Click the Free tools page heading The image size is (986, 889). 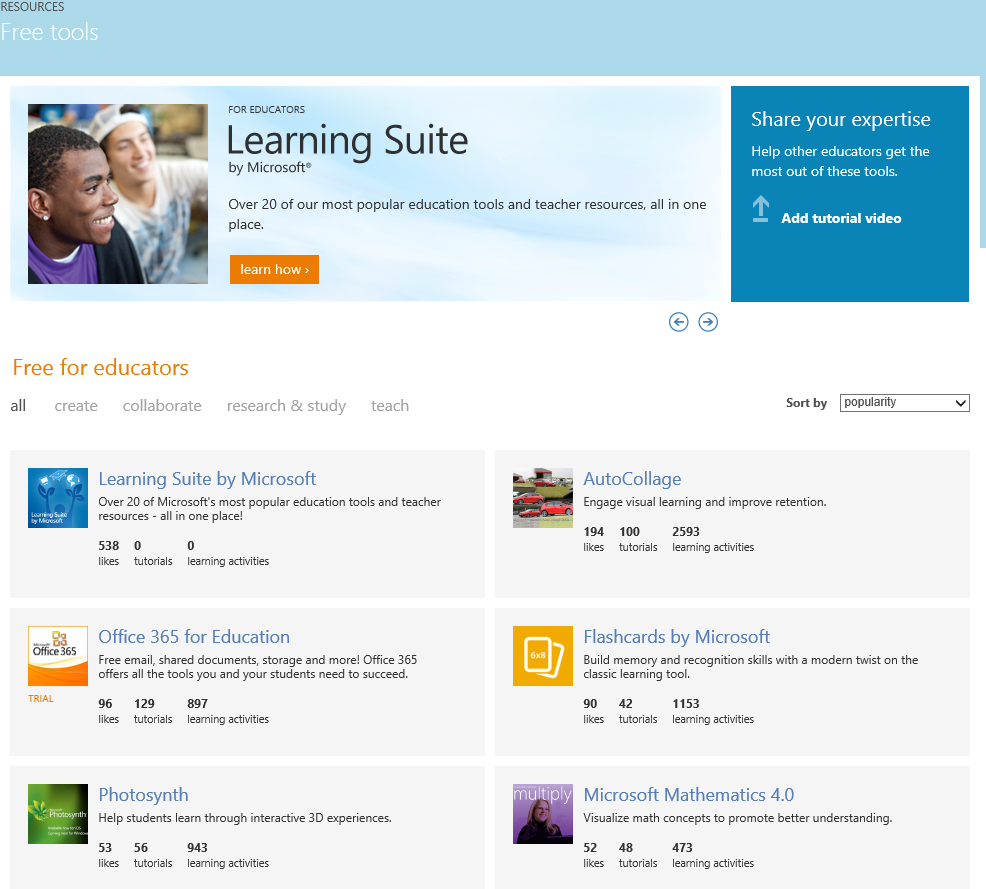[x=49, y=32]
